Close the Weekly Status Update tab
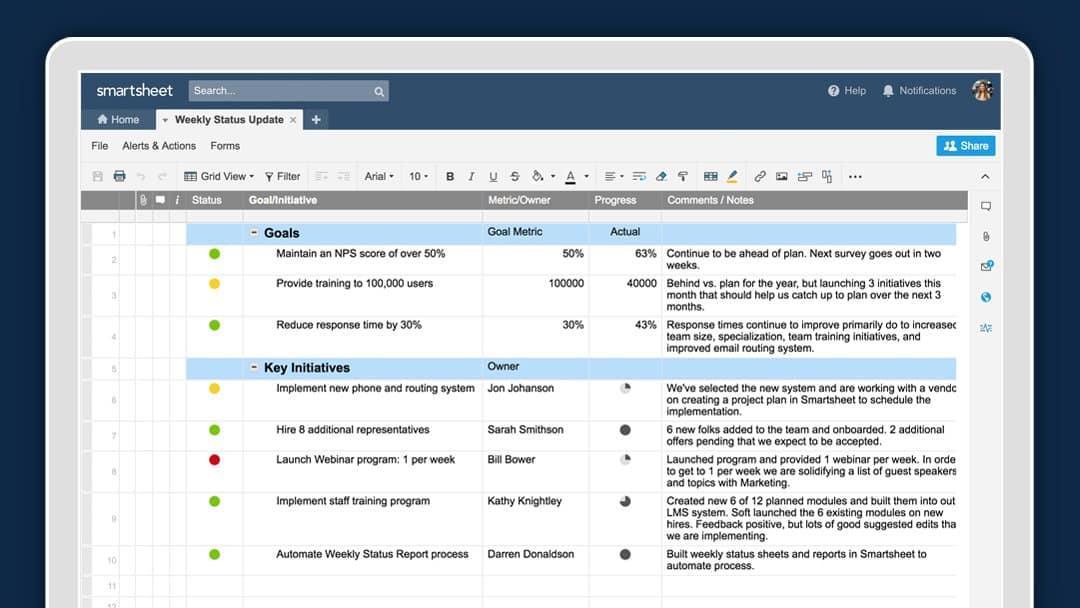Viewport: 1080px width, 608px height. (x=293, y=120)
